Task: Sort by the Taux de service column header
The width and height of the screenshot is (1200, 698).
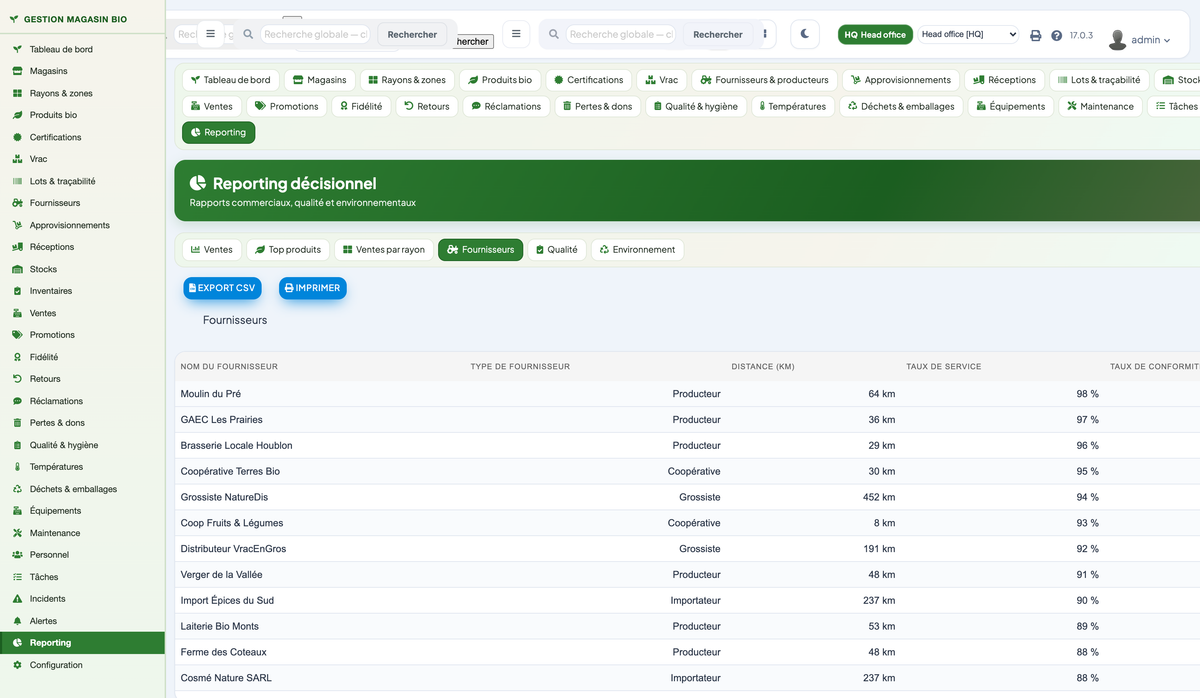Action: 943,367
